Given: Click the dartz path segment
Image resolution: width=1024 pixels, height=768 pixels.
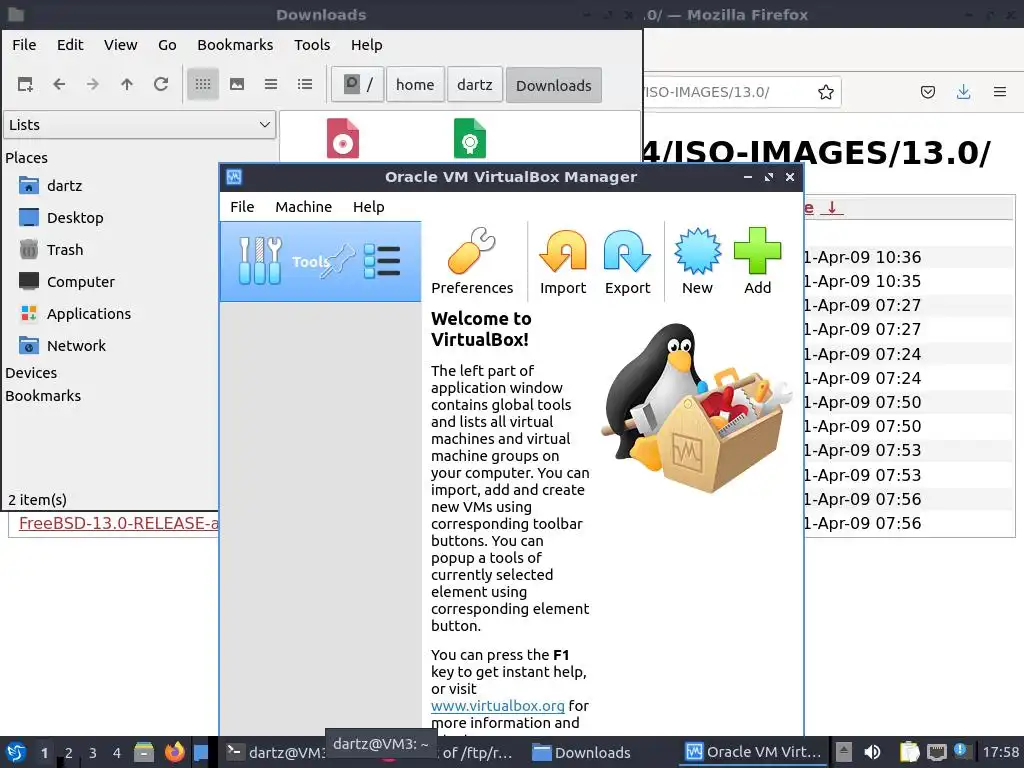Looking at the screenshot, I should pos(475,84).
